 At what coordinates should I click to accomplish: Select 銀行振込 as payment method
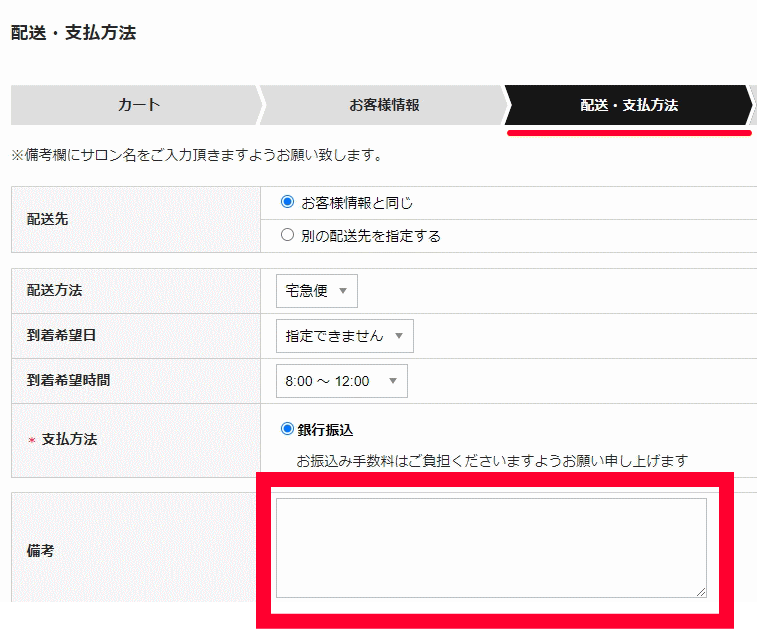tap(288, 429)
